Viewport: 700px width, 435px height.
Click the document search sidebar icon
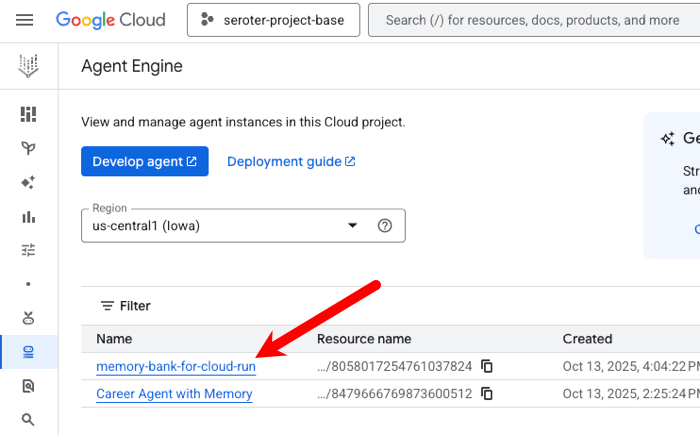pyautogui.click(x=28, y=386)
